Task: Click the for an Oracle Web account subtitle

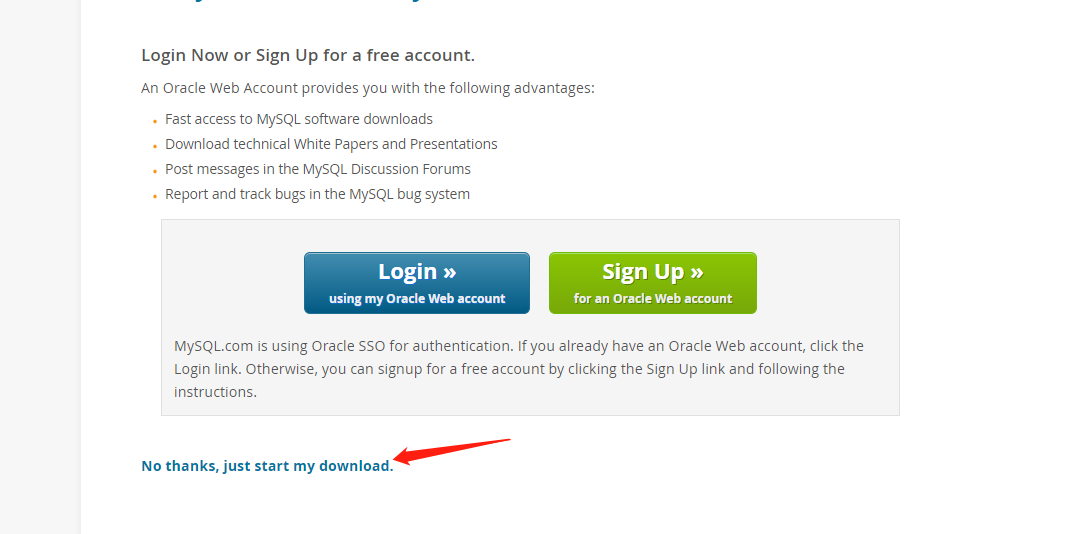Action: point(652,299)
